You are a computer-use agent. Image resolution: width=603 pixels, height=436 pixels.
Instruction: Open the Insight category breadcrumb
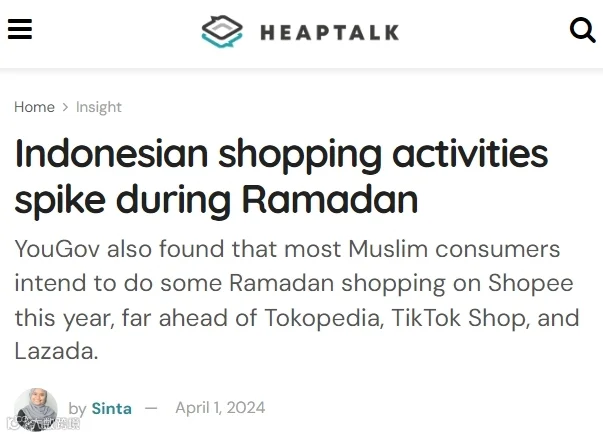tap(99, 107)
